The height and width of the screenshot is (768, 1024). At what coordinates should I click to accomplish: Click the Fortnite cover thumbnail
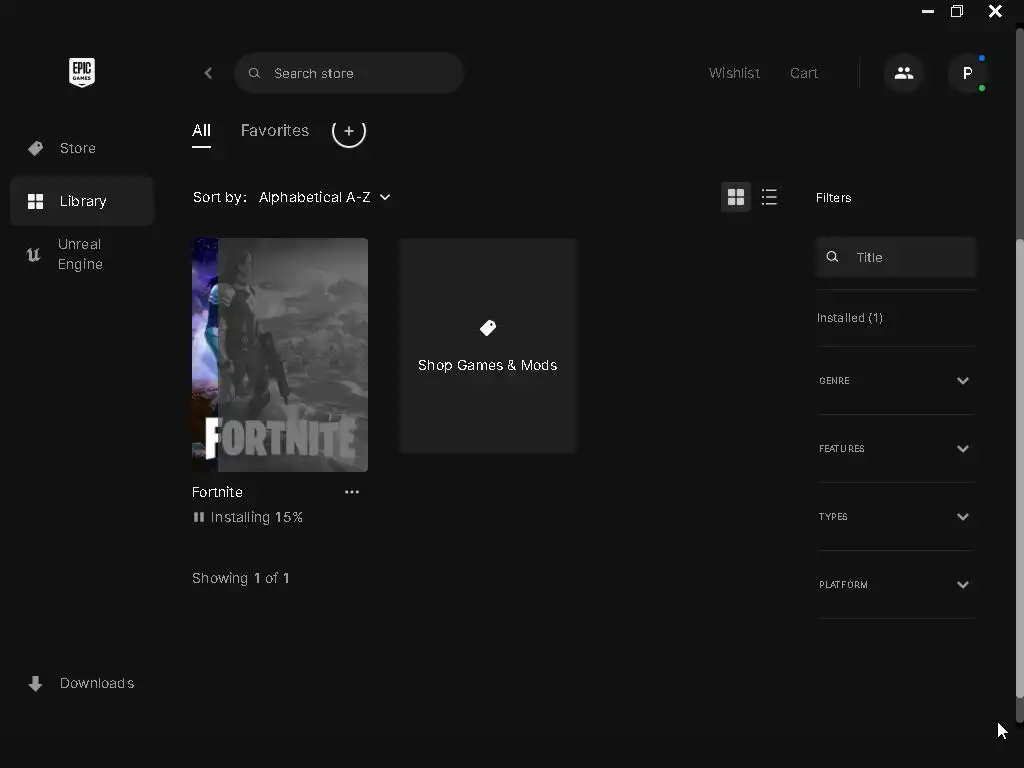coord(280,355)
